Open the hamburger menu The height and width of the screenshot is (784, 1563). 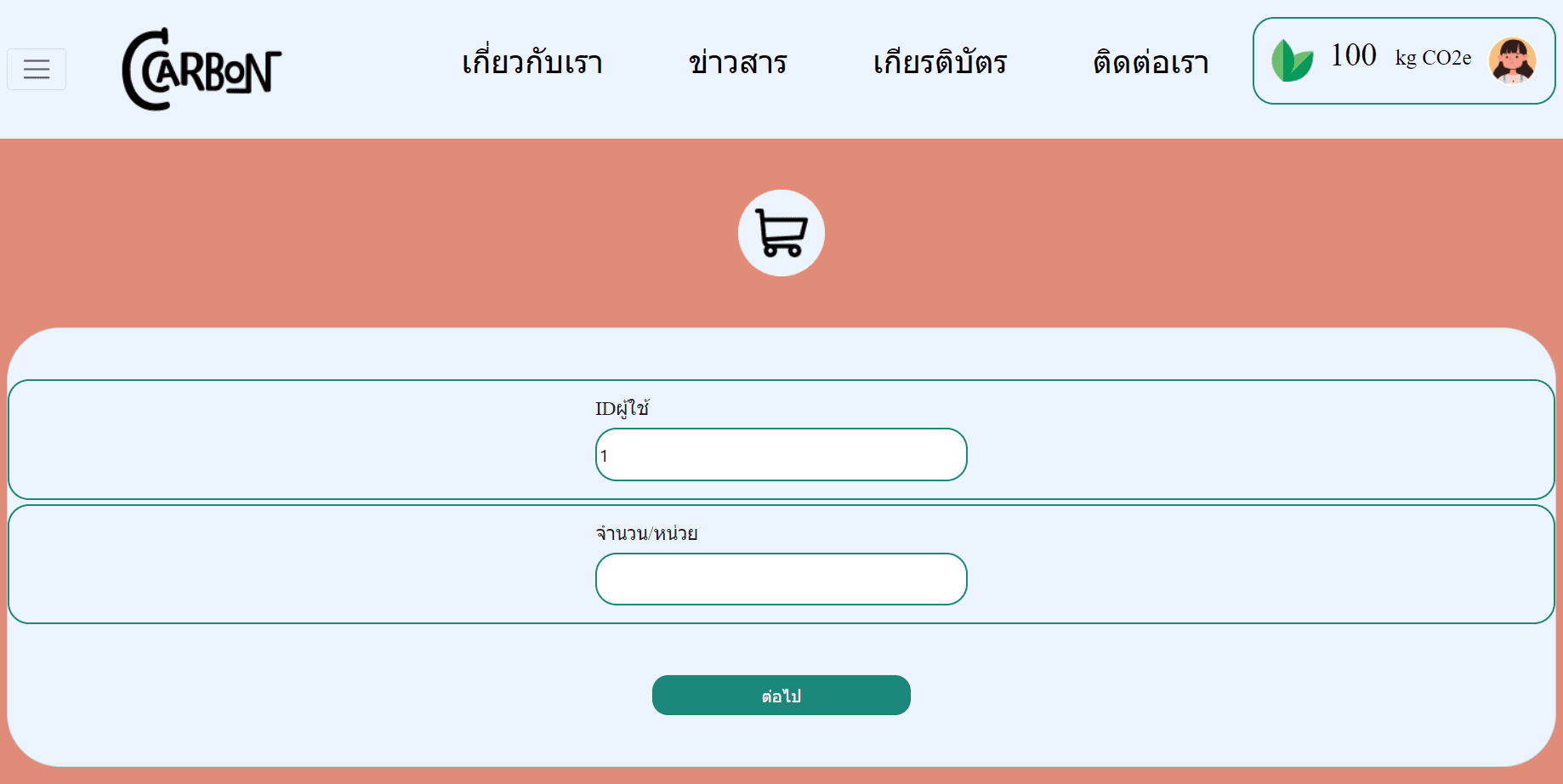(37, 70)
